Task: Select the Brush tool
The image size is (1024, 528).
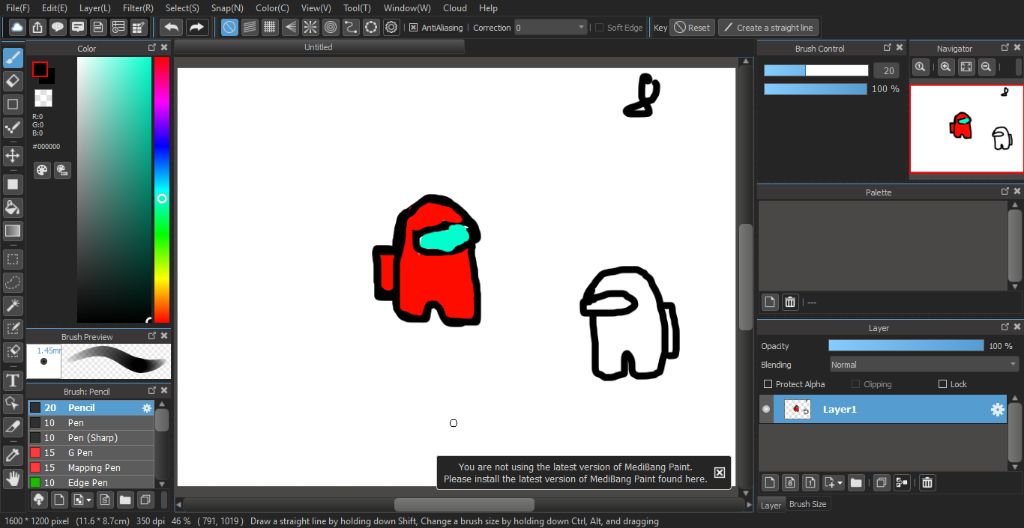Action: click(13, 58)
